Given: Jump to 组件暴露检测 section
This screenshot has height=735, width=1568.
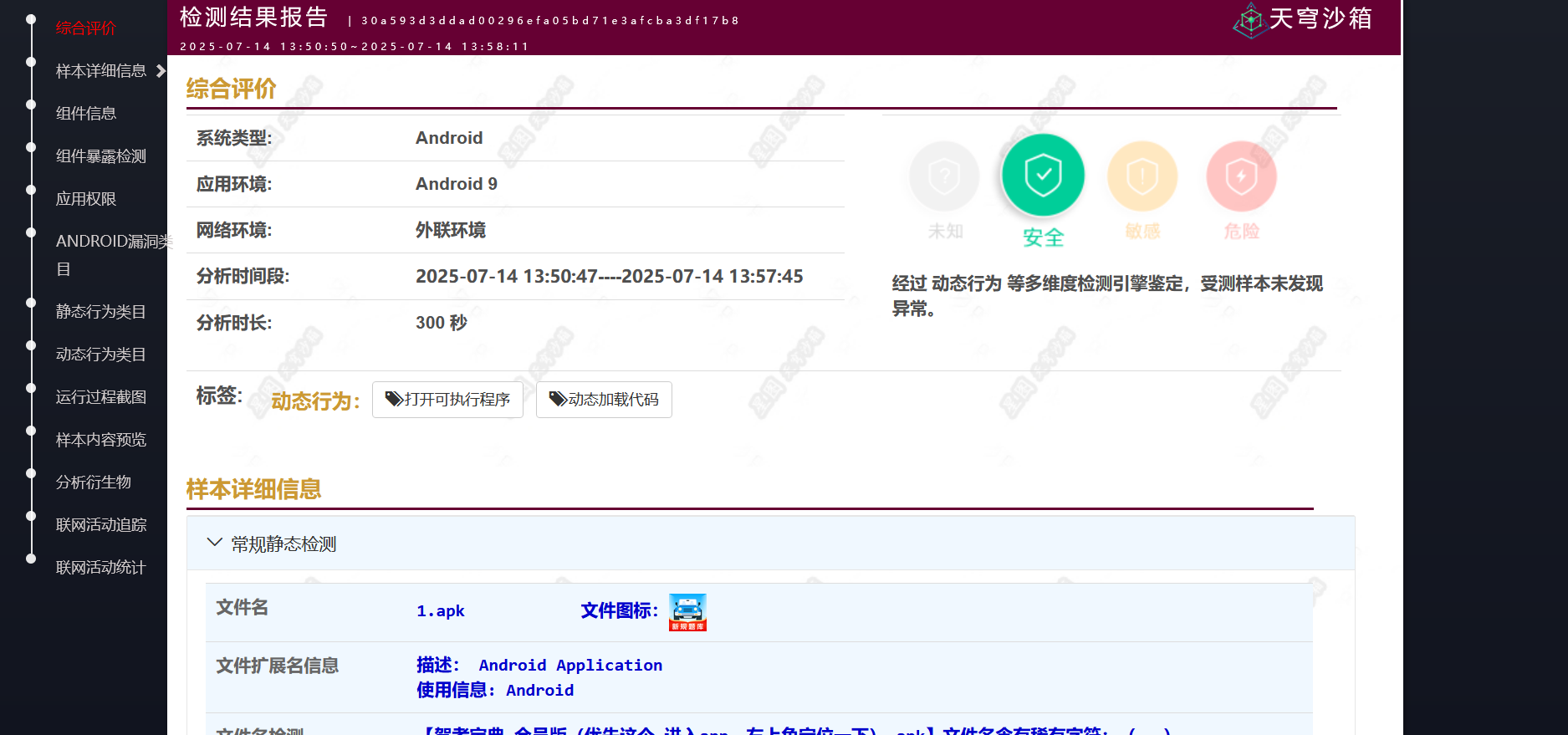Looking at the screenshot, I should (100, 156).
